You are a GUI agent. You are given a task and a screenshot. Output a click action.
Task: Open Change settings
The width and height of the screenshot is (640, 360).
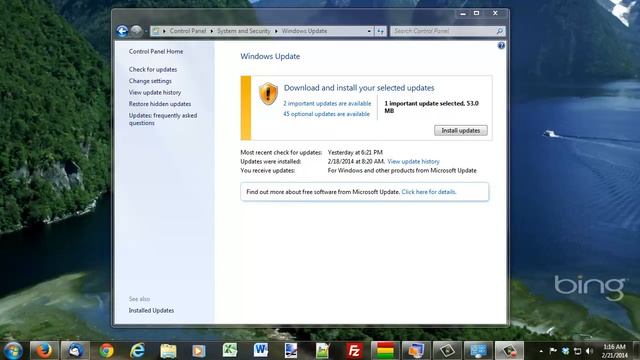(x=150, y=81)
